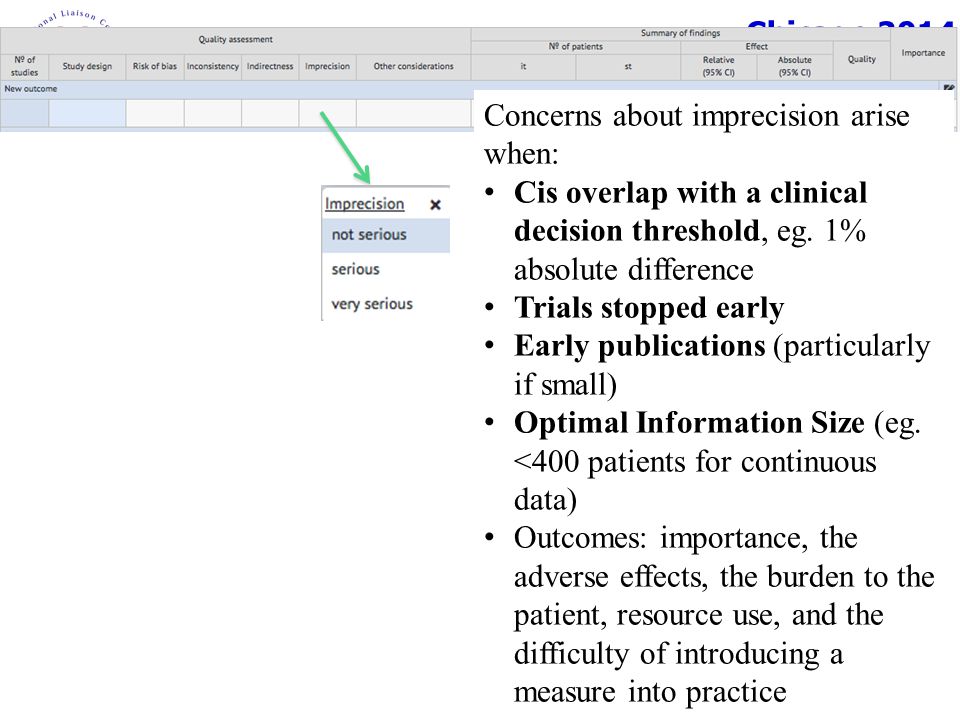The width and height of the screenshot is (960, 720).
Task: Click the 'Other considerations' column header
Action: tap(414, 66)
